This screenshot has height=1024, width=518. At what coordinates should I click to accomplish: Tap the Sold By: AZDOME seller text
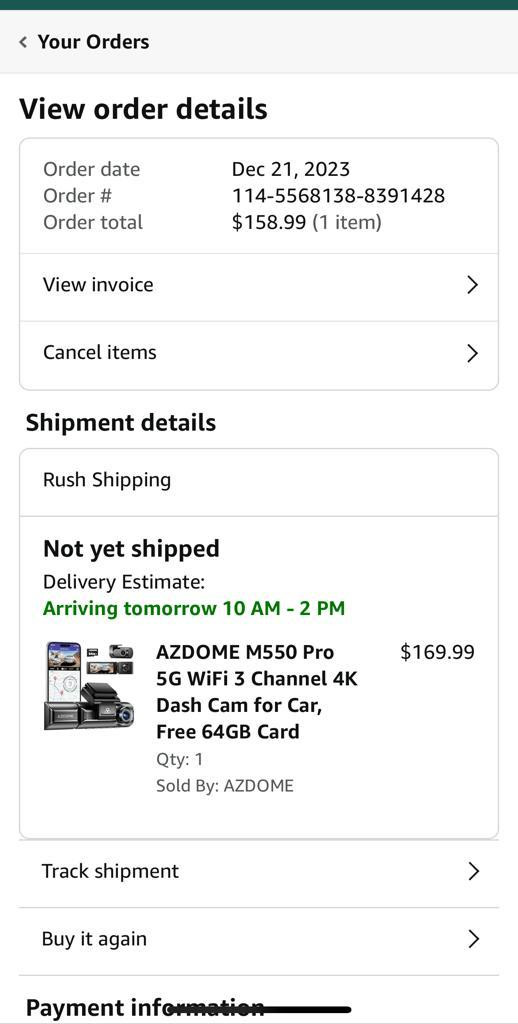pos(225,786)
